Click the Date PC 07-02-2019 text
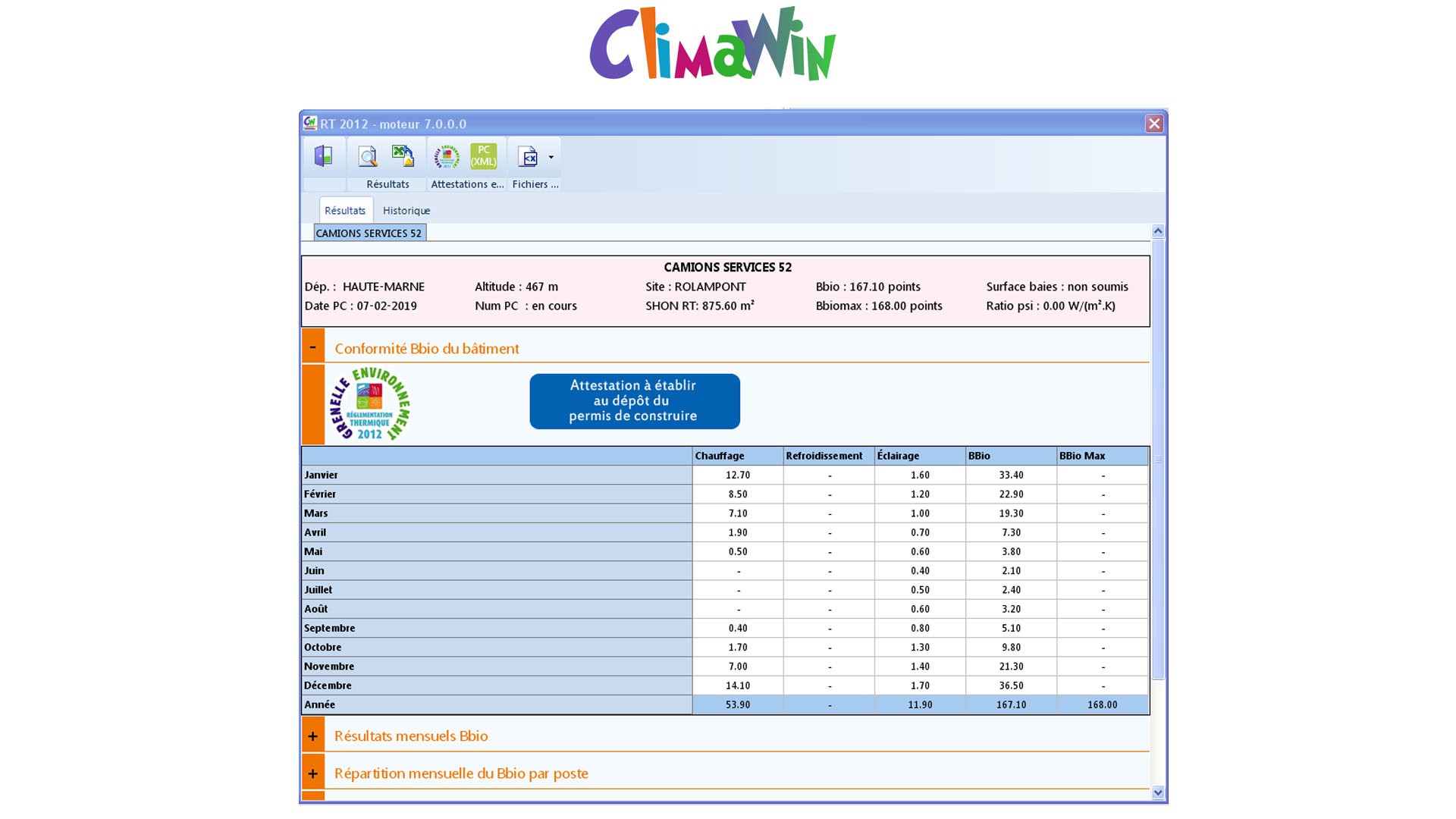The width and height of the screenshot is (1456, 819). point(361,306)
